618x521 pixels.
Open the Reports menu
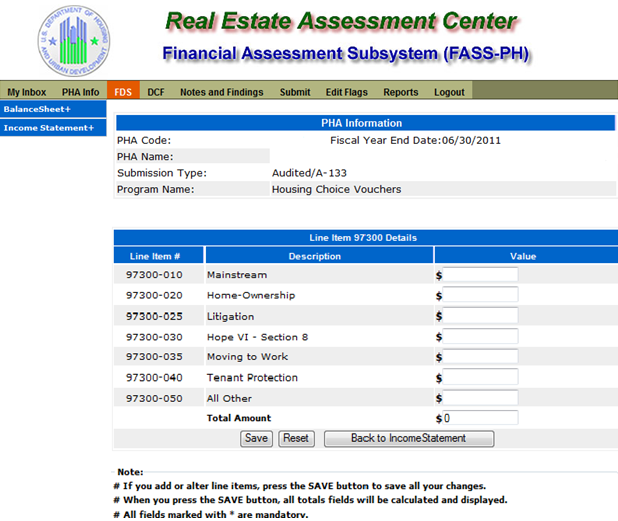pyautogui.click(x=401, y=92)
